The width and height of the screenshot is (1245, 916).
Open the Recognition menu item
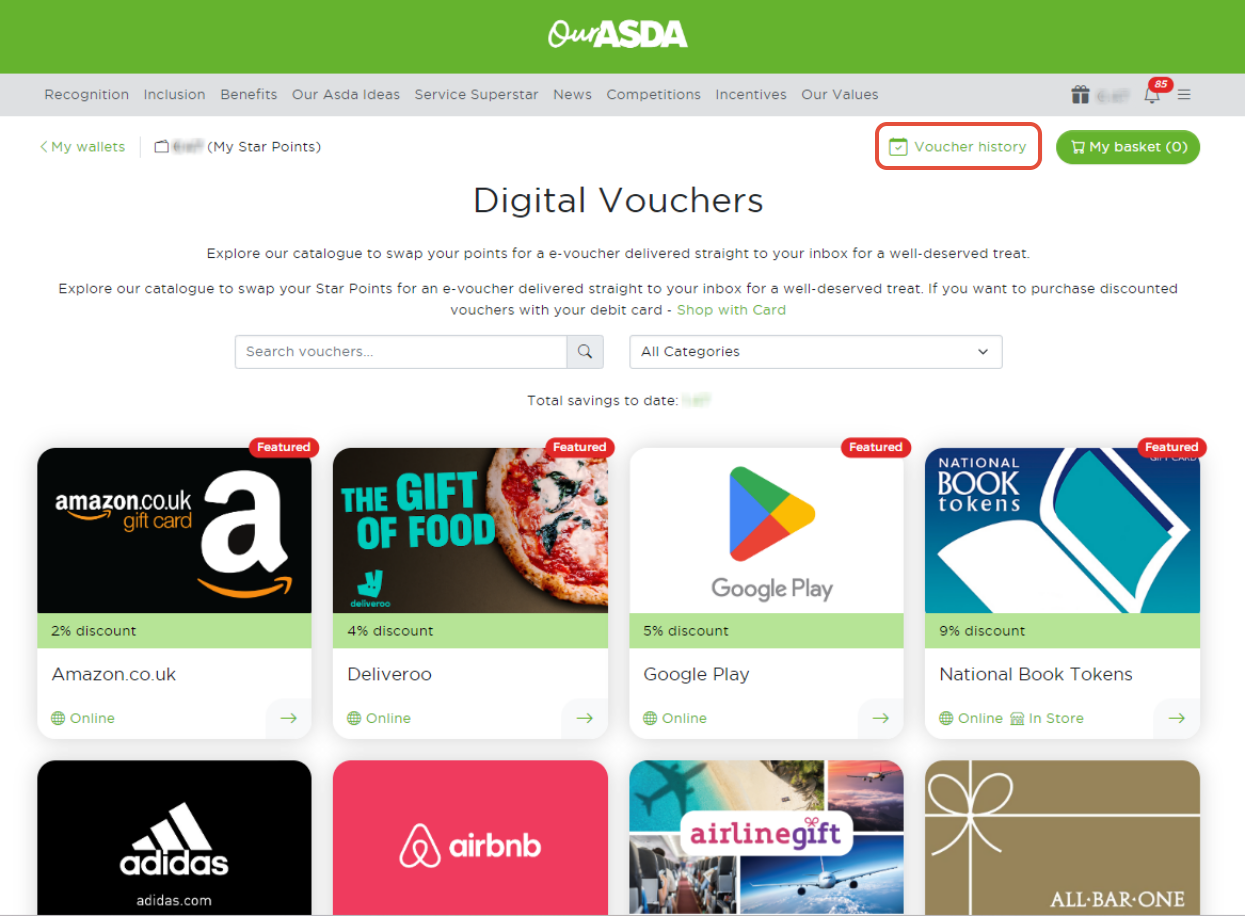coord(87,95)
